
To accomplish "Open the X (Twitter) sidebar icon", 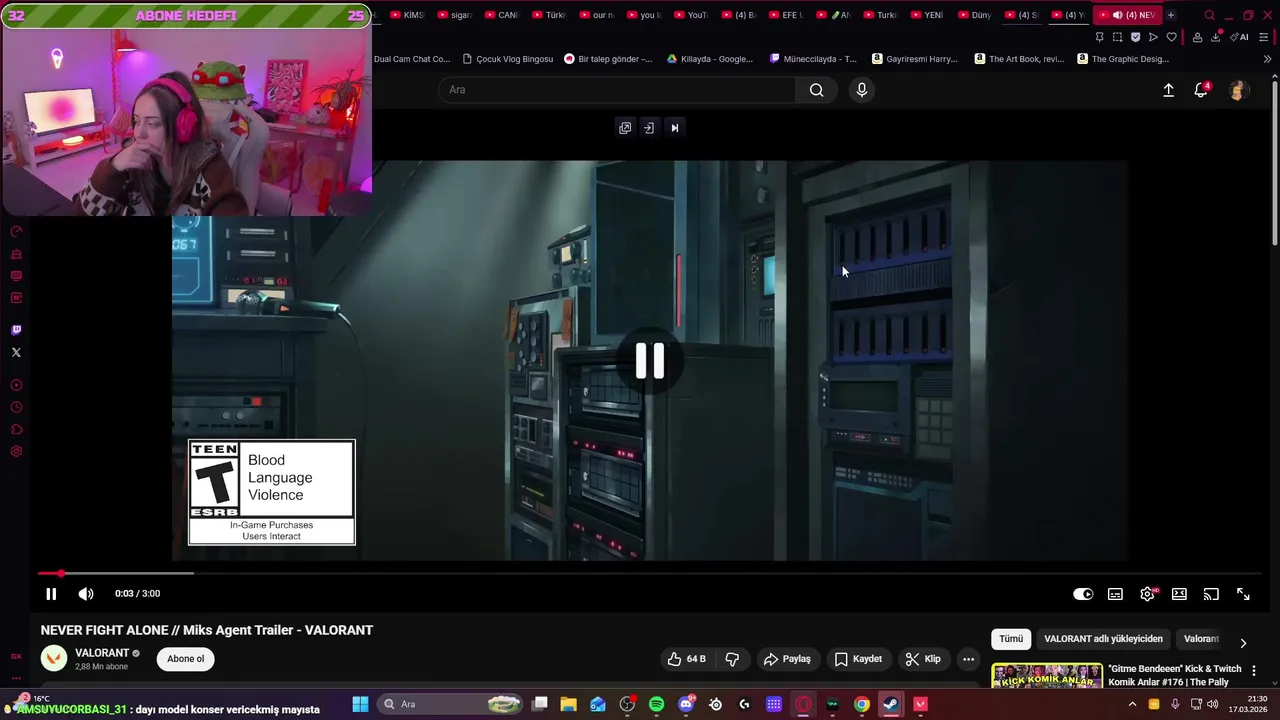I will pyautogui.click(x=16, y=352).
